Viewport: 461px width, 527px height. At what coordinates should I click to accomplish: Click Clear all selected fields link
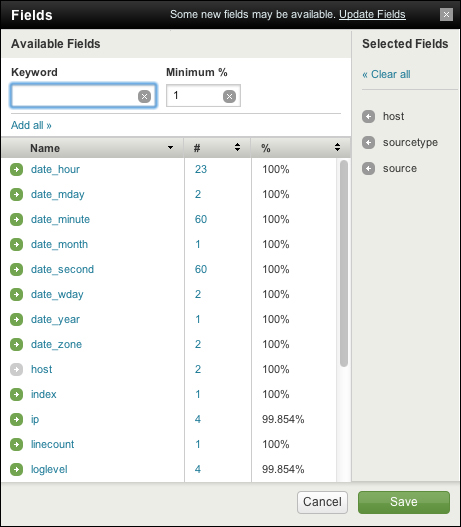tap(386, 74)
